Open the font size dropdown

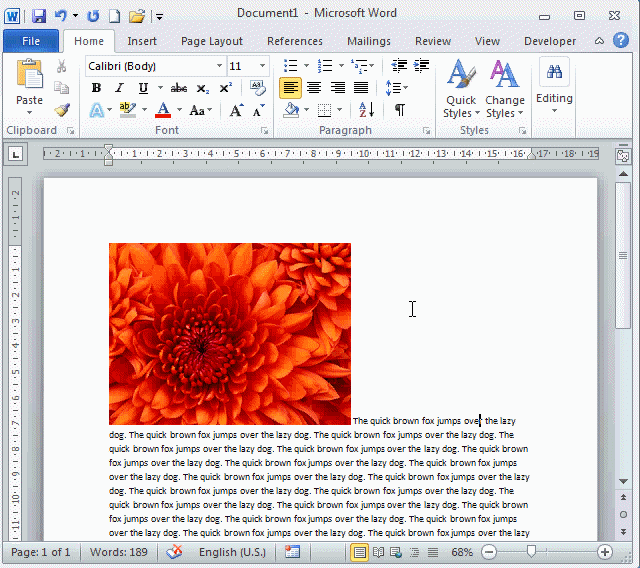tap(263, 66)
